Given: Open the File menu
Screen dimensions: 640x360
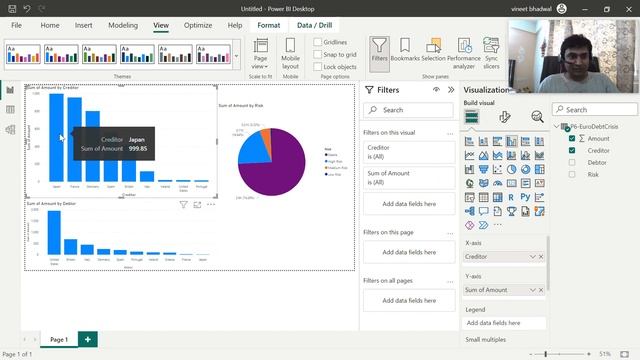Looking at the screenshot, I should pos(16,25).
